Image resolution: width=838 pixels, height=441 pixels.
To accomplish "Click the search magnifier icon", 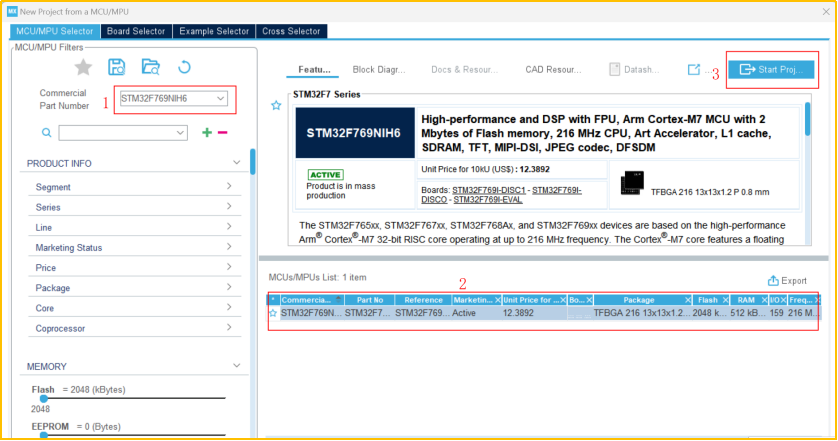I will (46, 132).
